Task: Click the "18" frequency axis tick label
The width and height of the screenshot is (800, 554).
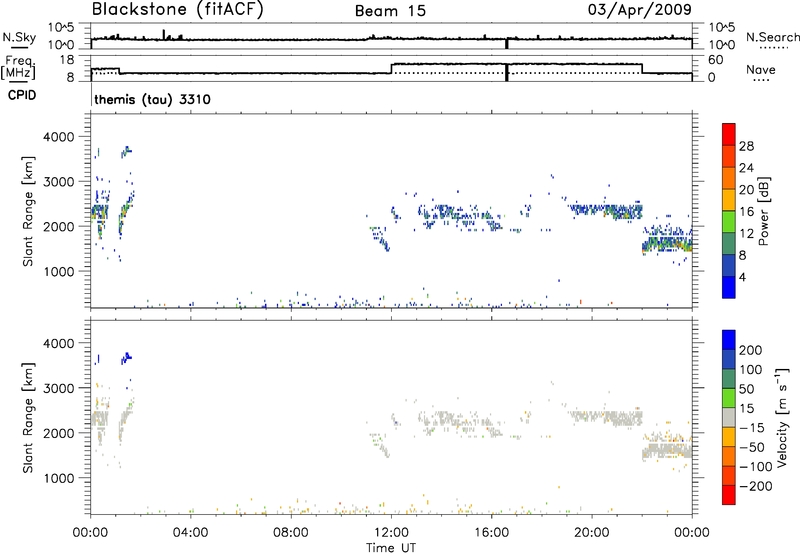Action: pyautogui.click(x=66, y=60)
